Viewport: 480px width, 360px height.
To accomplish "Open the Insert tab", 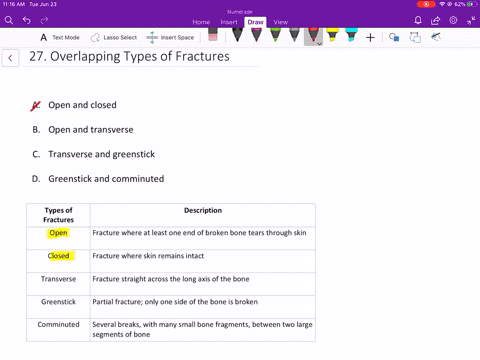I will (229, 22).
